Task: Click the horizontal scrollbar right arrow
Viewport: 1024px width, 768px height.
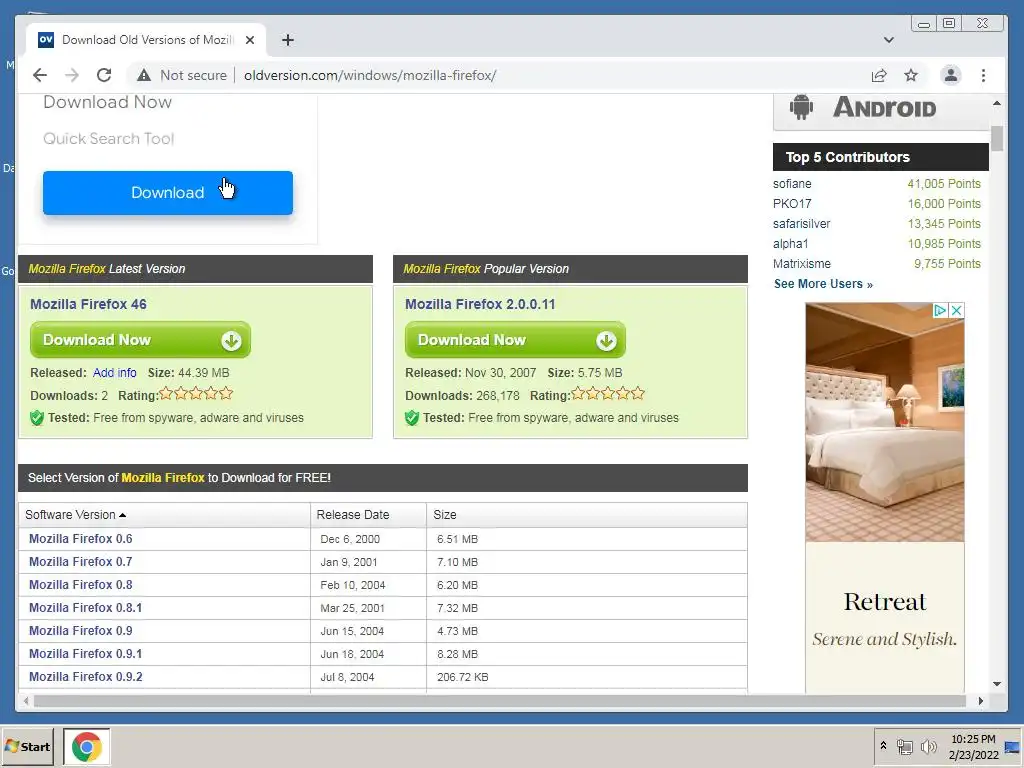Action: point(980,701)
